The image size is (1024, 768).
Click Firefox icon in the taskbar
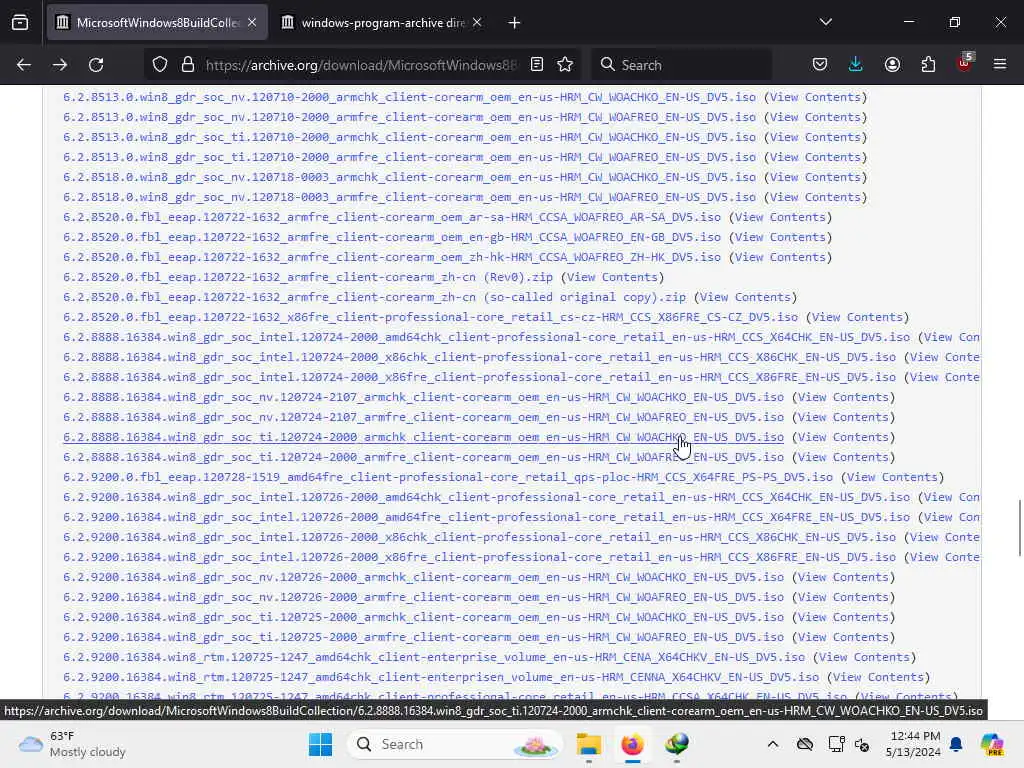coord(632,744)
